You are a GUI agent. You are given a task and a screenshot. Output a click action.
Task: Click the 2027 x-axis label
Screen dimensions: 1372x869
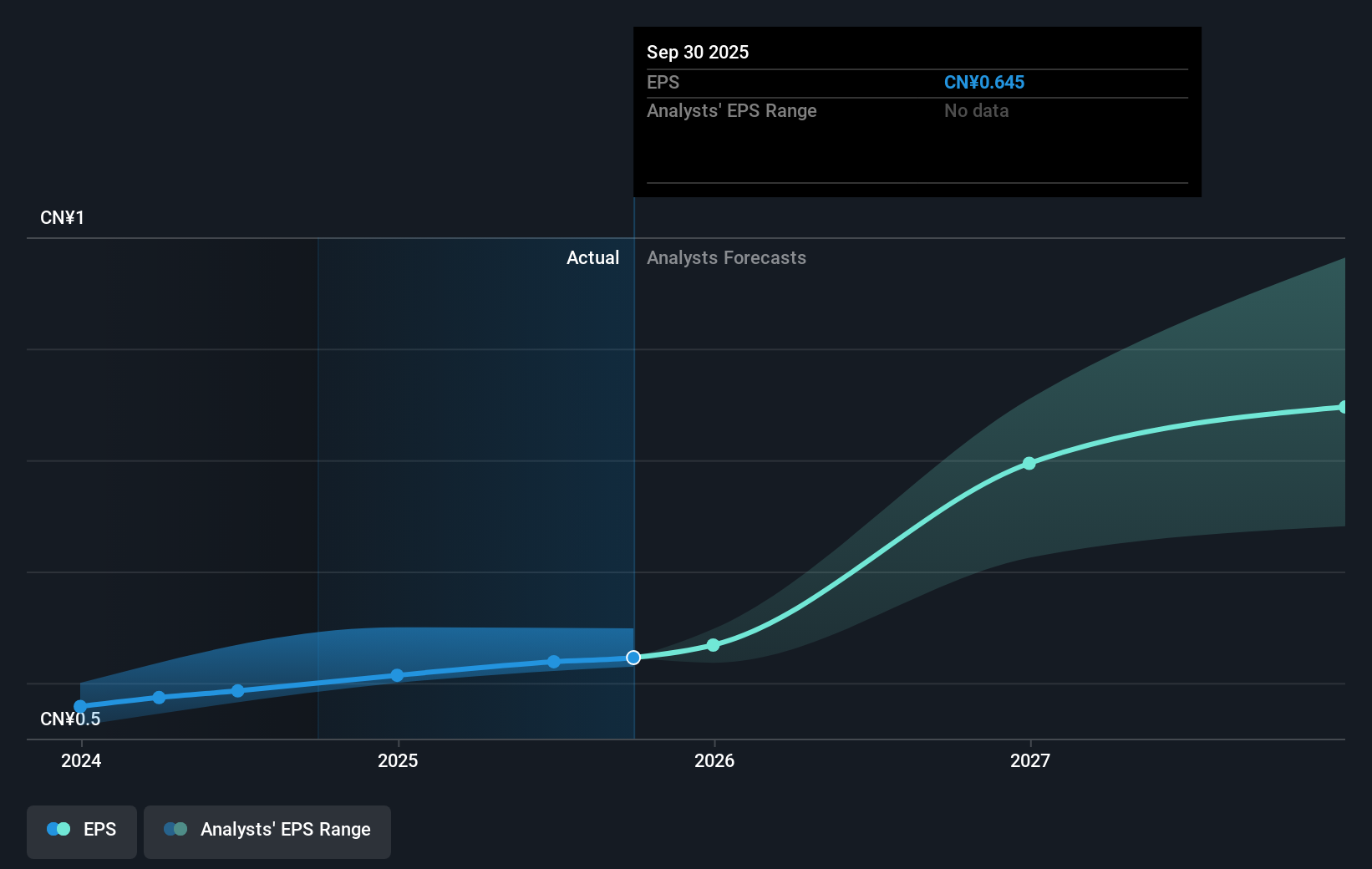(x=1030, y=760)
